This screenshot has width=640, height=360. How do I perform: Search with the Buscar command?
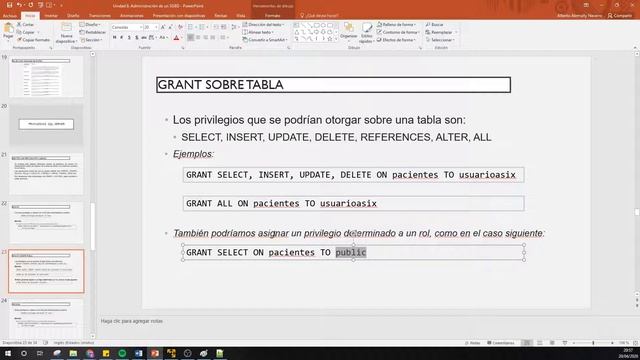(435, 24)
